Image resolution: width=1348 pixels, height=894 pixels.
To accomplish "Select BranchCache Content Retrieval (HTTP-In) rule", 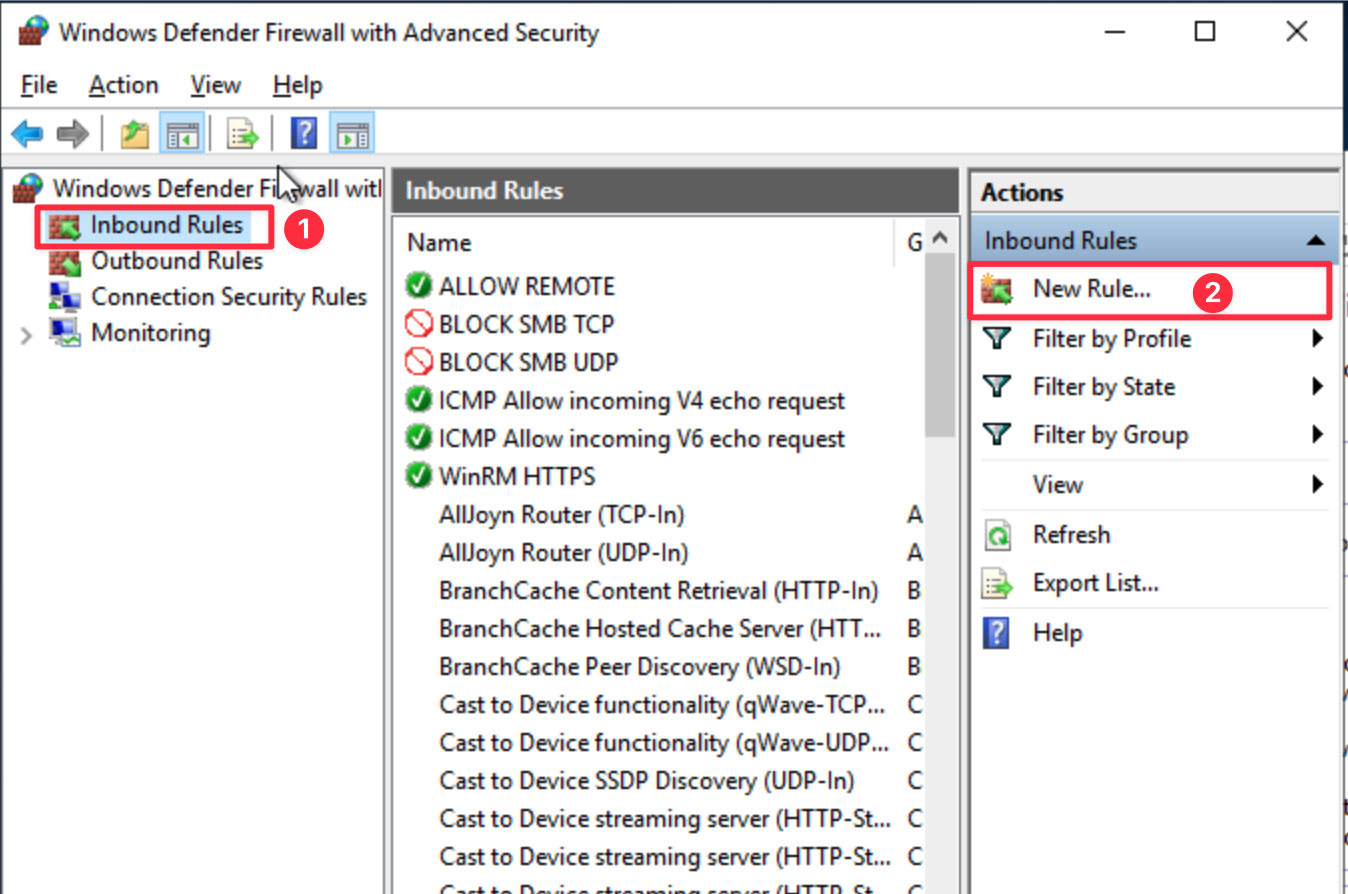I will tap(658, 591).
